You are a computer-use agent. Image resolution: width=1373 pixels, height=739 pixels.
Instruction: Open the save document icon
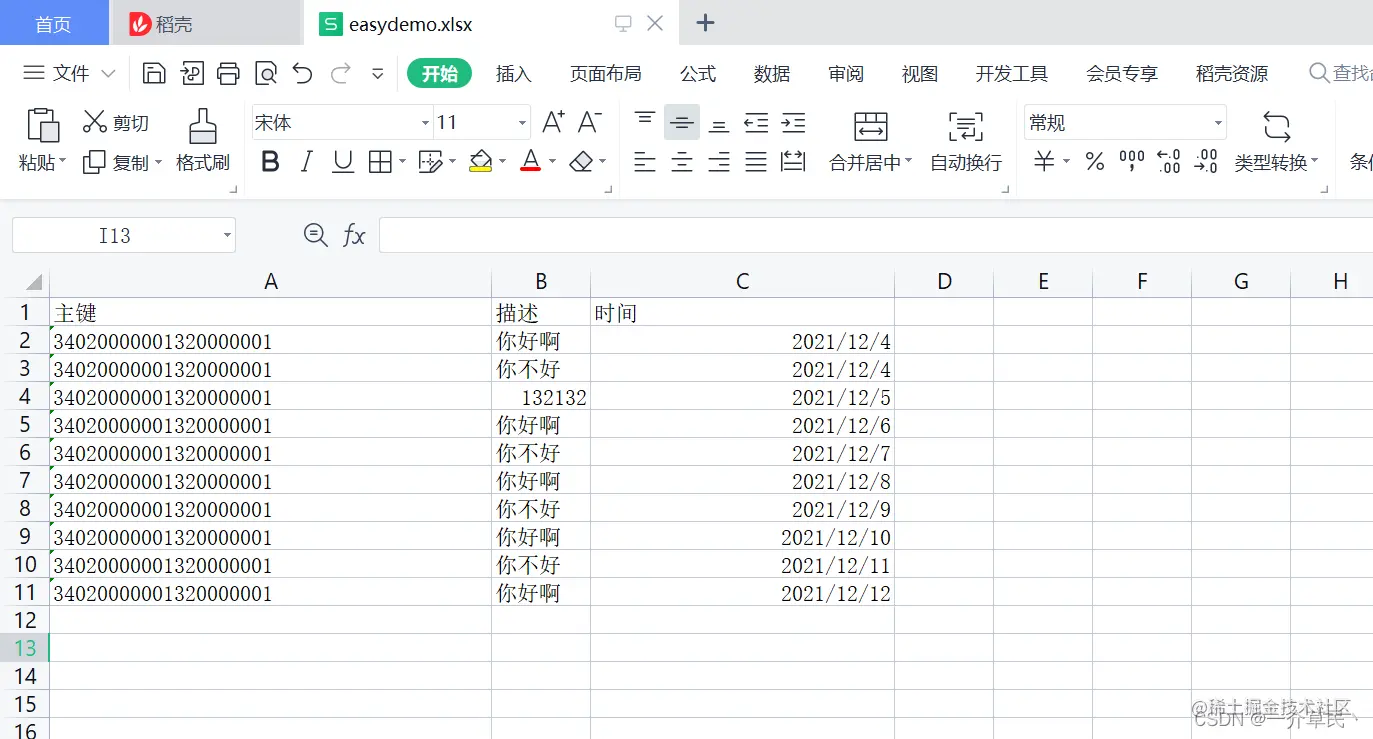click(155, 73)
